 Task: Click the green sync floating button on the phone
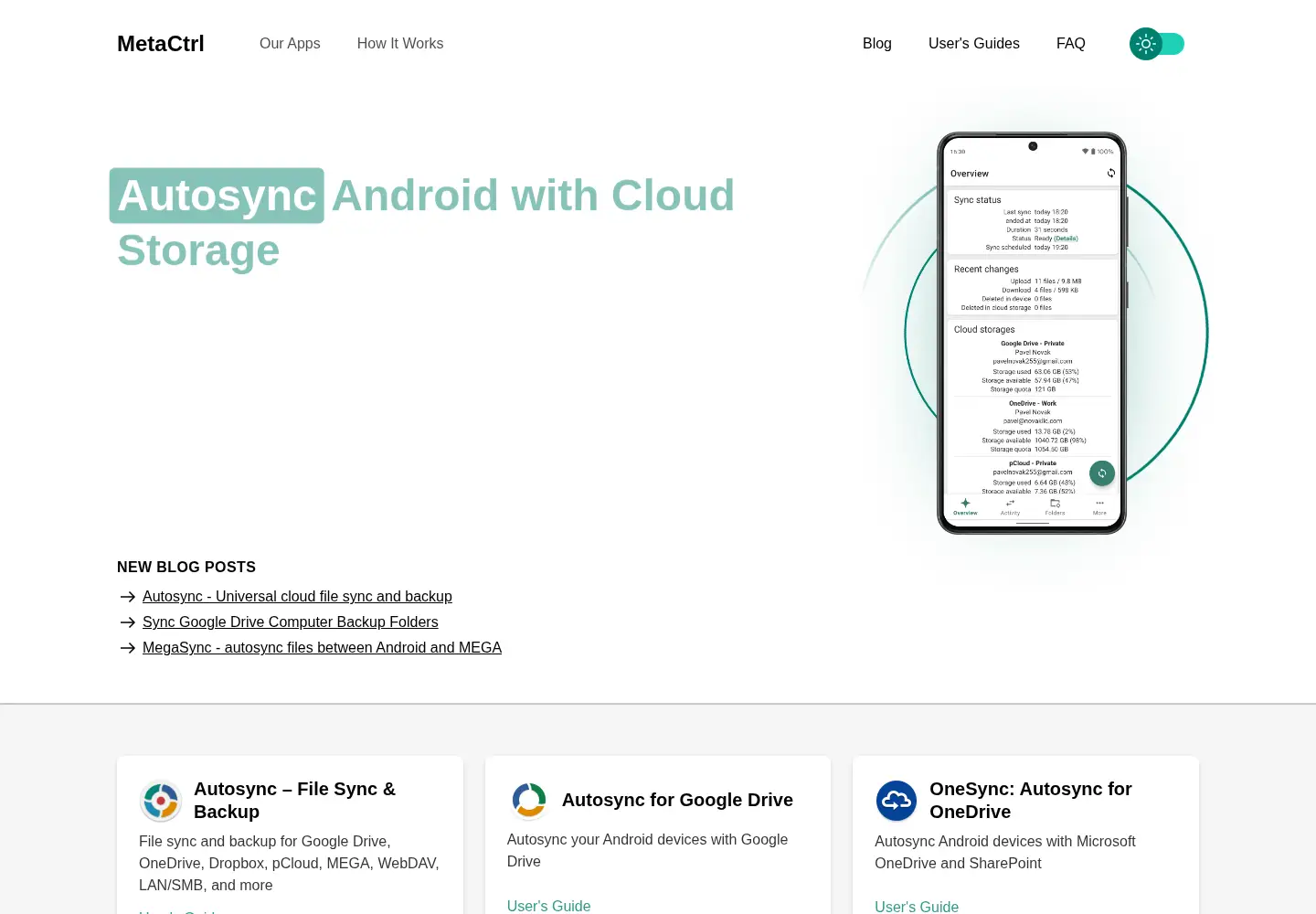tap(1102, 473)
